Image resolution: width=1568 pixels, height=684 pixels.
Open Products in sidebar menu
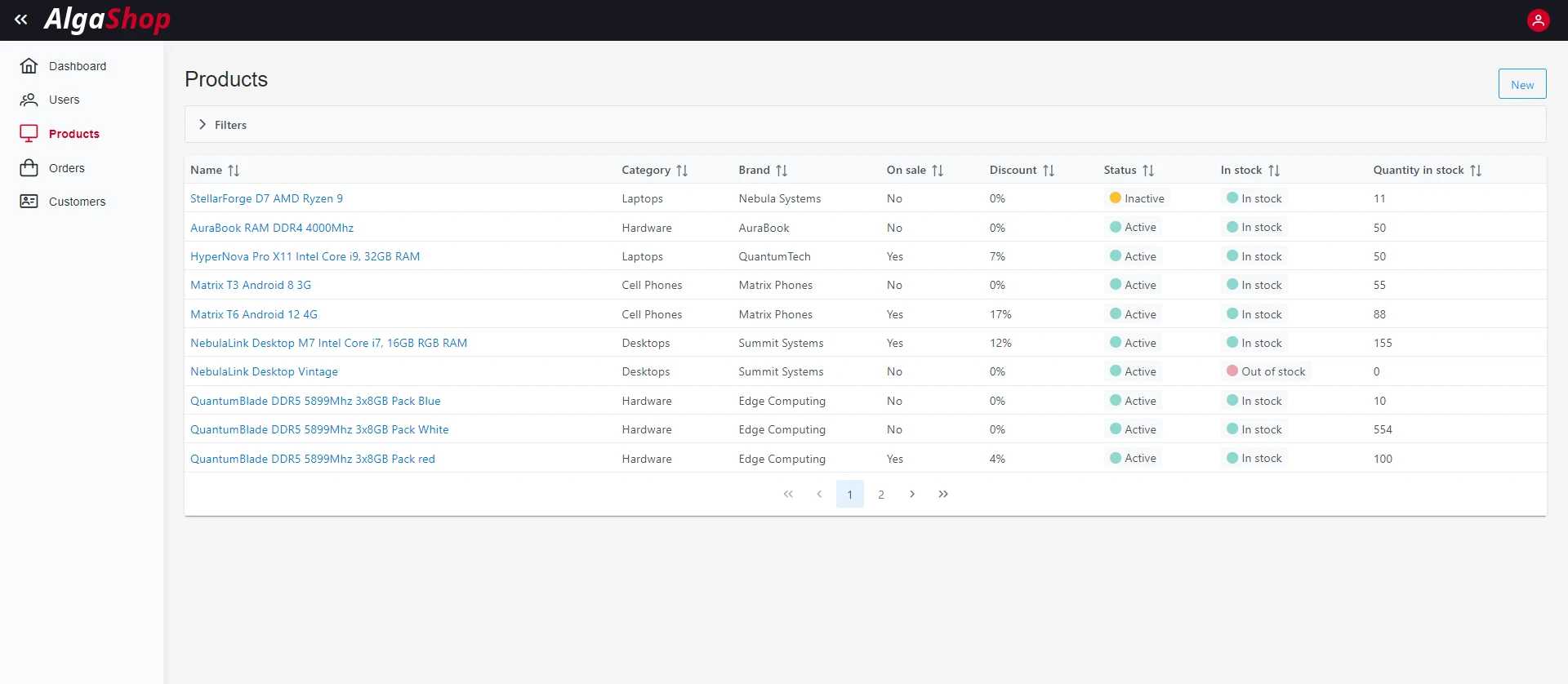tap(73, 134)
